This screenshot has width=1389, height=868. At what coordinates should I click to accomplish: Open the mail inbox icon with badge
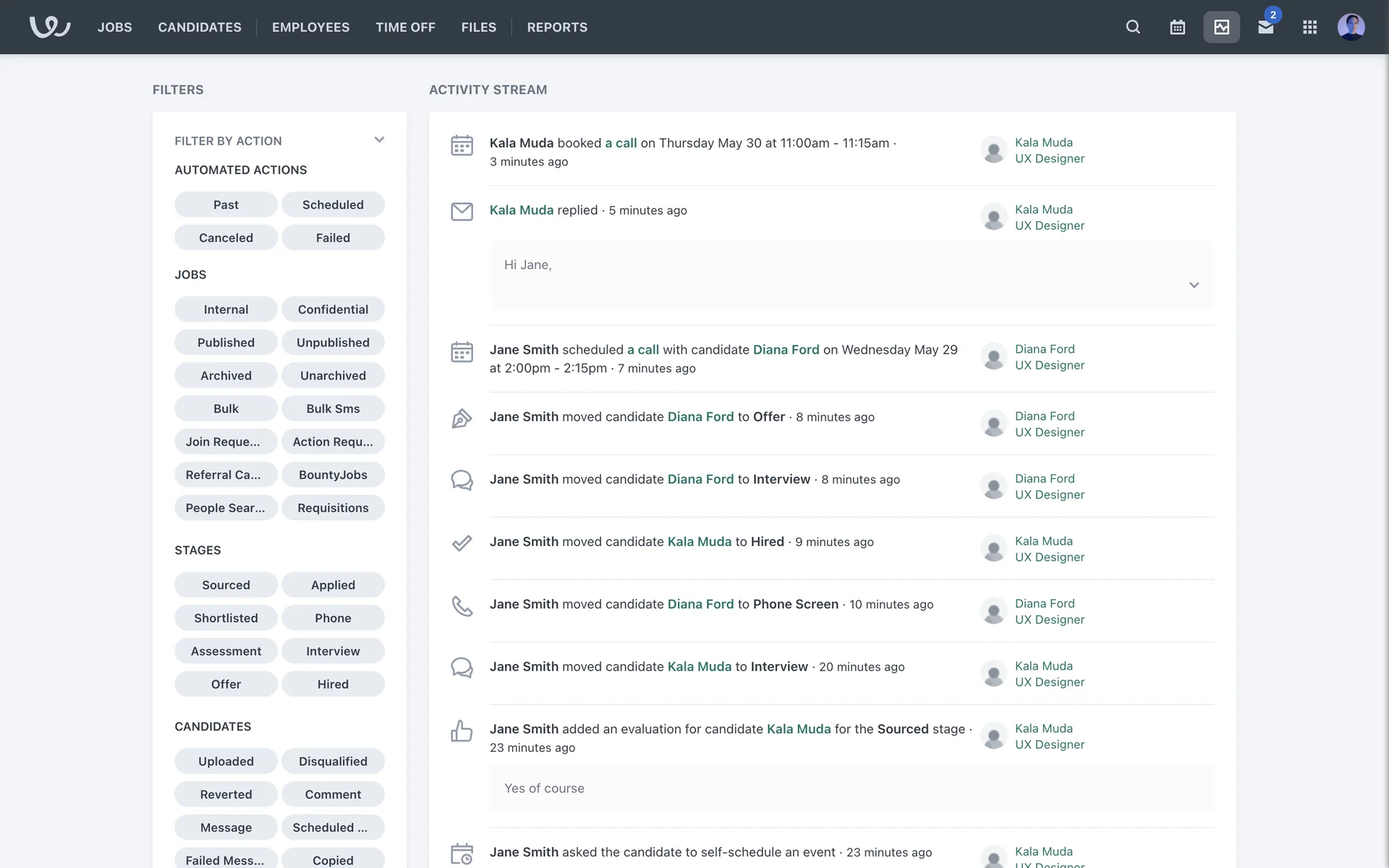[1265, 27]
